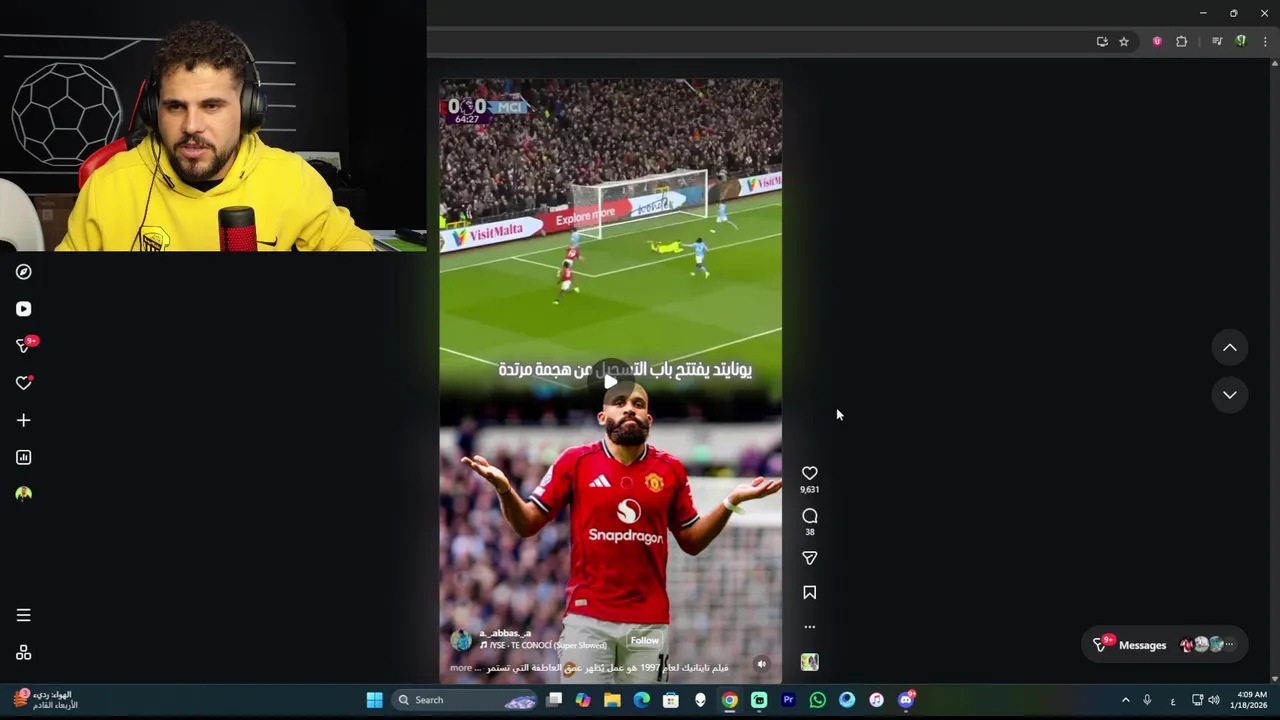Open WhatsApp from the taskbar
Screen dimensions: 1280x720
click(818, 700)
